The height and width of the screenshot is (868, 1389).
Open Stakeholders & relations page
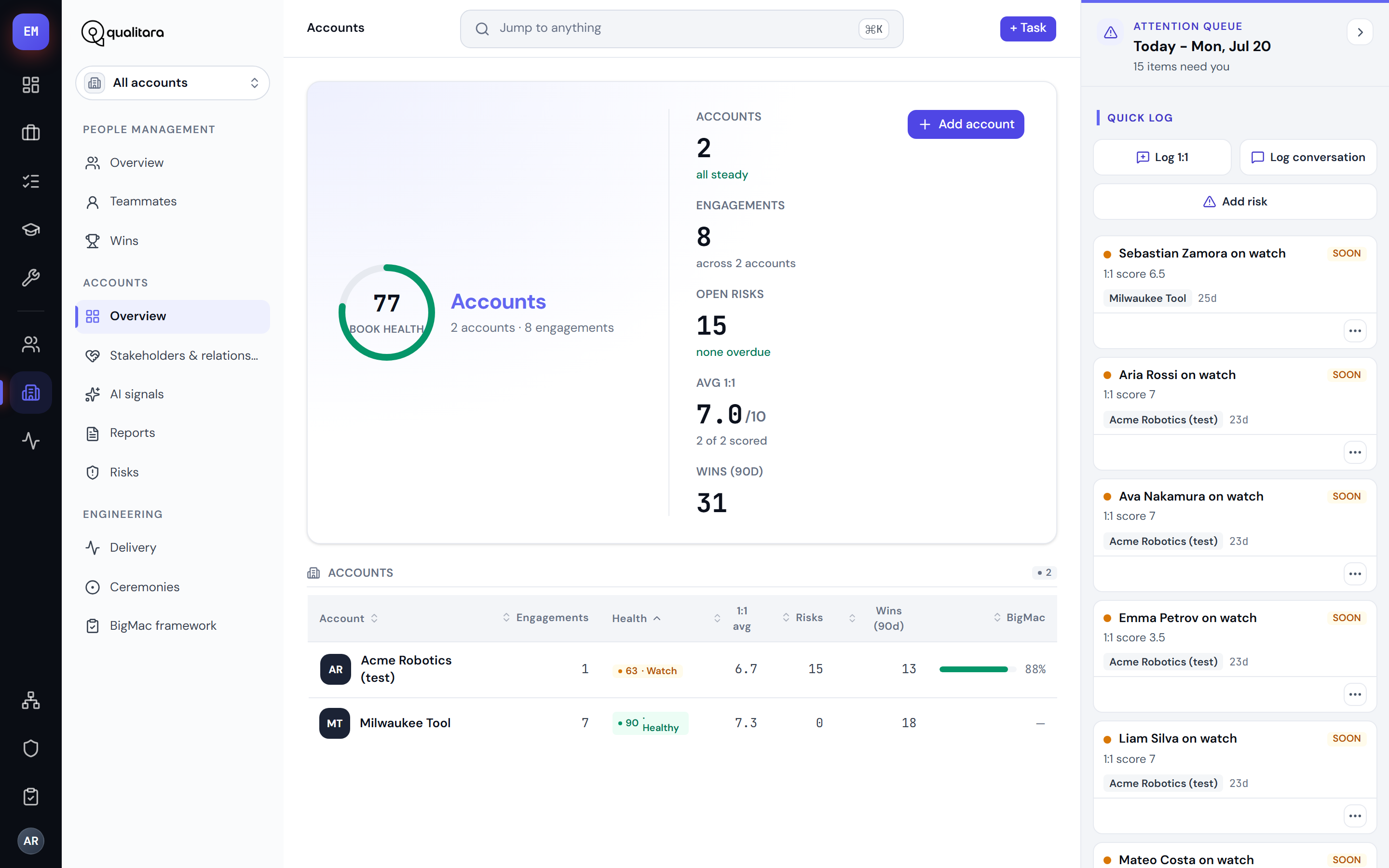[173, 356]
